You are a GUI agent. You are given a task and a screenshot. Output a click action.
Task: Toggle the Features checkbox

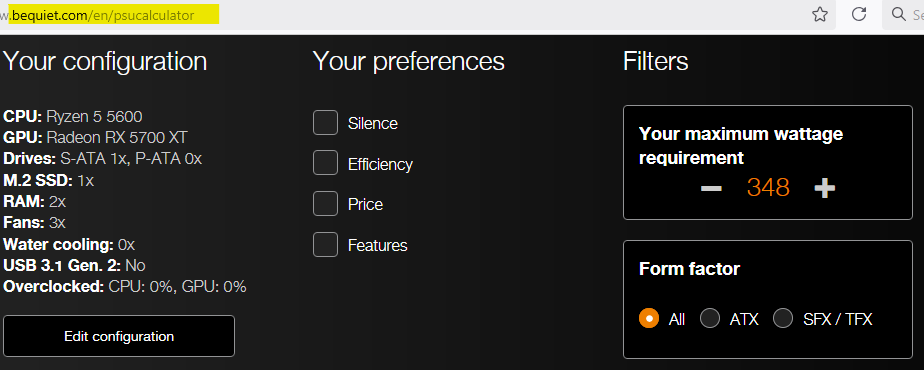click(325, 245)
